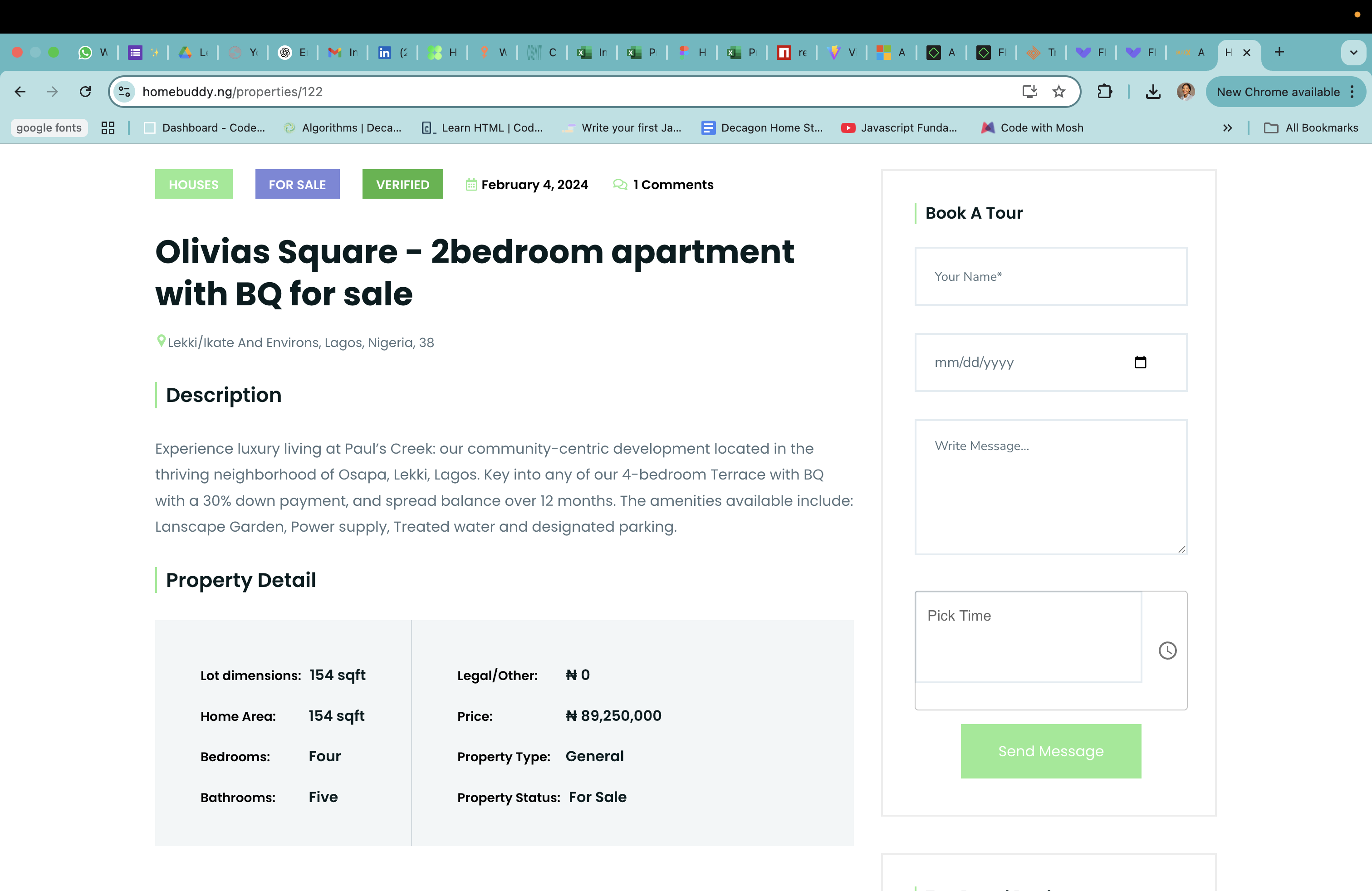Open Chrome three-dot menu
1372x891 pixels.
pos(1352,92)
